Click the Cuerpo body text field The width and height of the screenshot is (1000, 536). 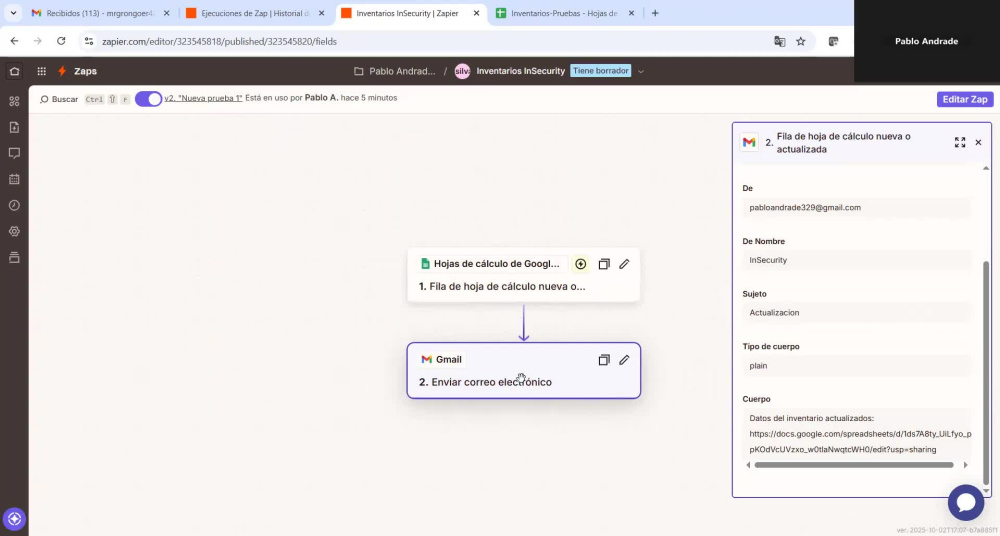pos(857,433)
